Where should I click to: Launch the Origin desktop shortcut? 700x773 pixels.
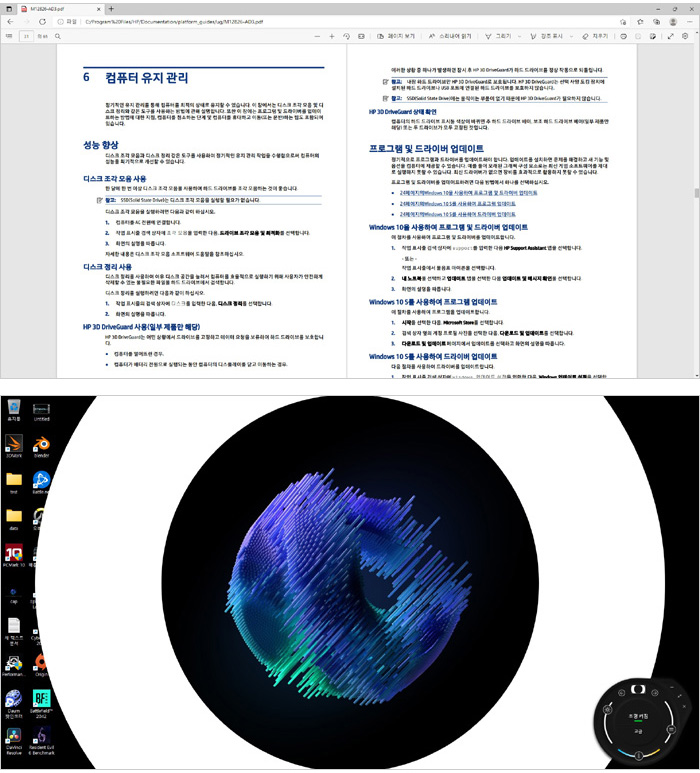click(x=41, y=665)
